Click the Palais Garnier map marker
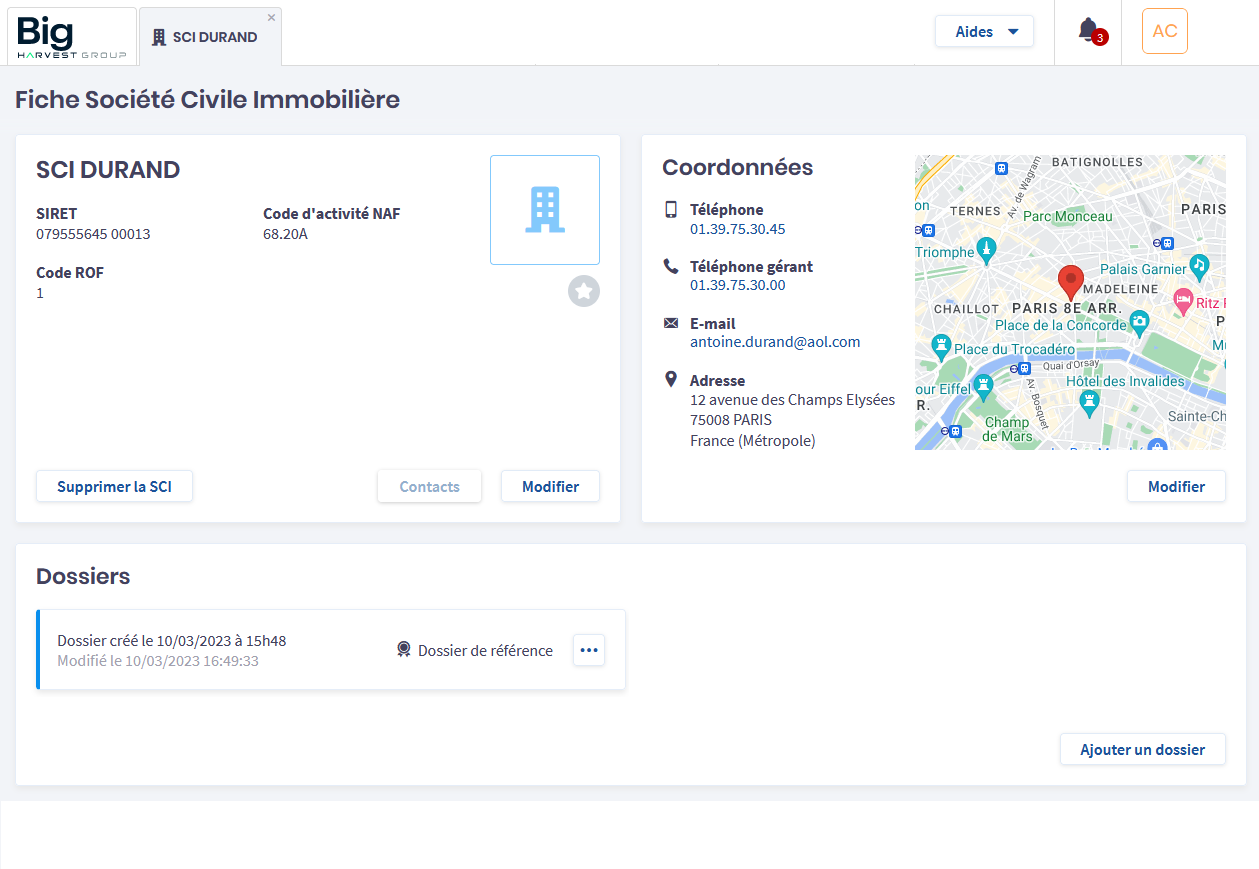 pyautogui.click(x=1200, y=265)
